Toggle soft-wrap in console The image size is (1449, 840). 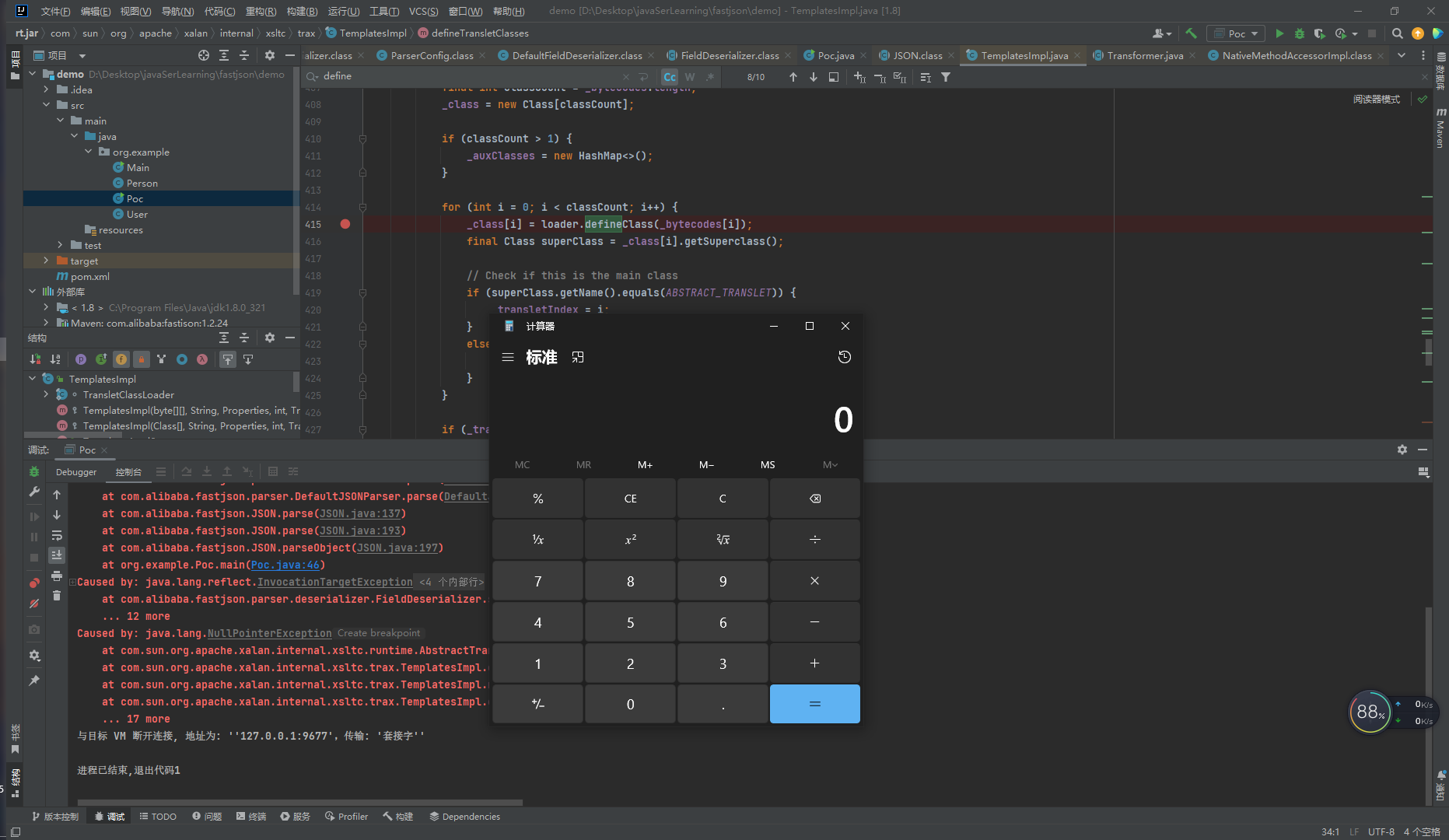[x=57, y=535]
